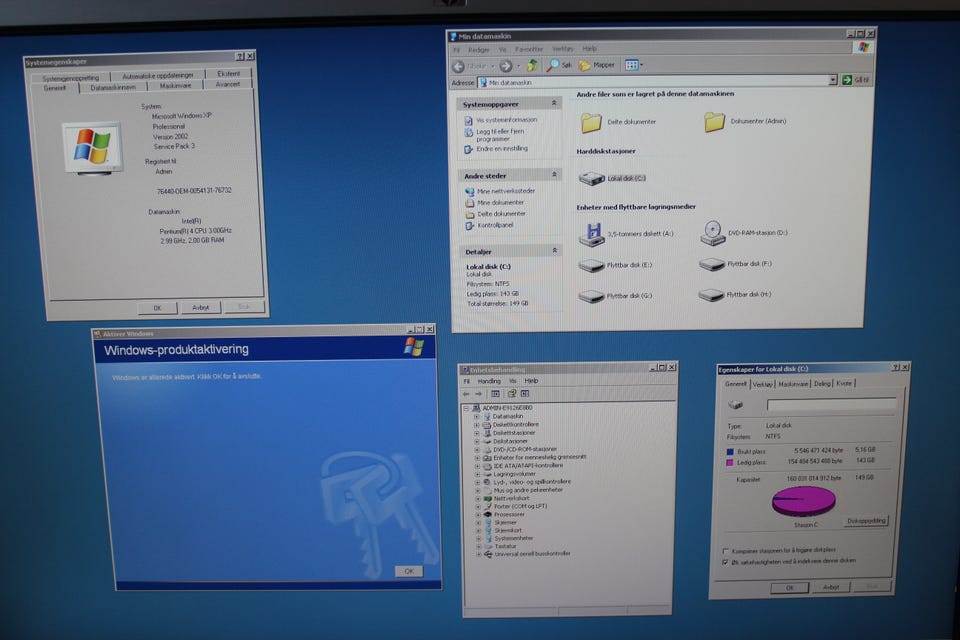Select Flyttbar disk (H:)
The image size is (960, 640).
pos(735,295)
